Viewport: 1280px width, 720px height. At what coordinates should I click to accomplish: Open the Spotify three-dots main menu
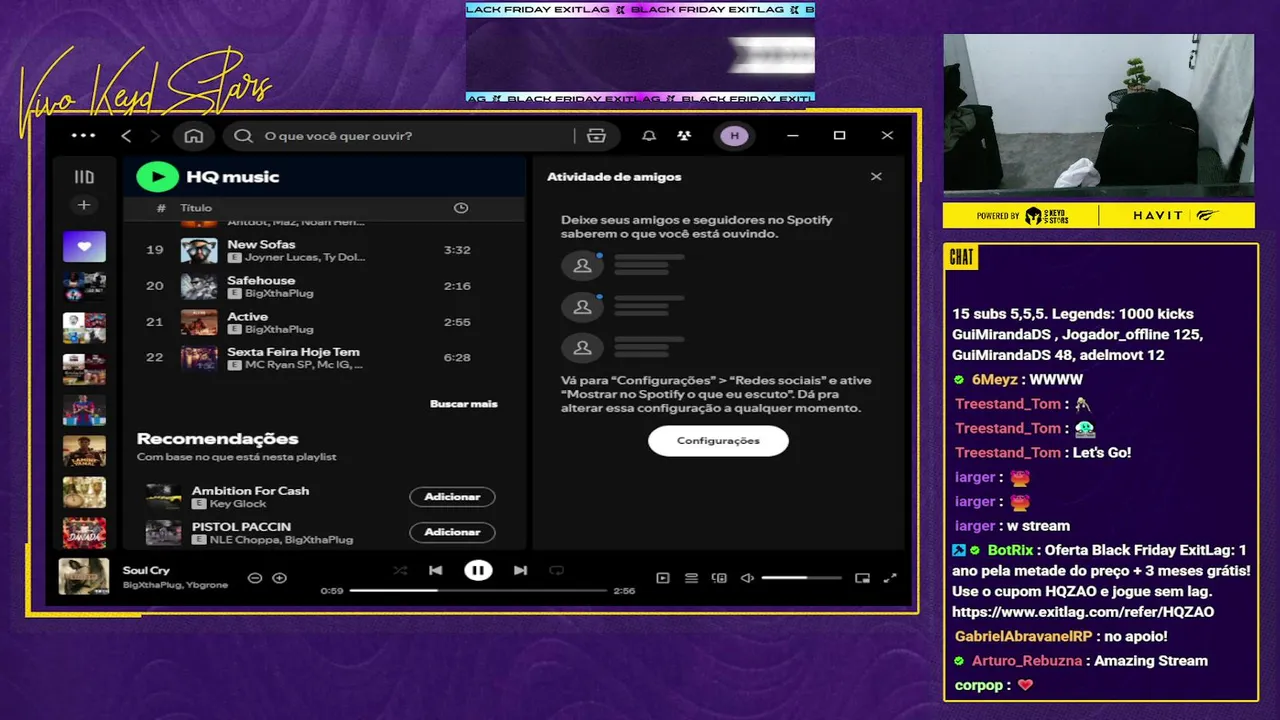pyautogui.click(x=84, y=135)
